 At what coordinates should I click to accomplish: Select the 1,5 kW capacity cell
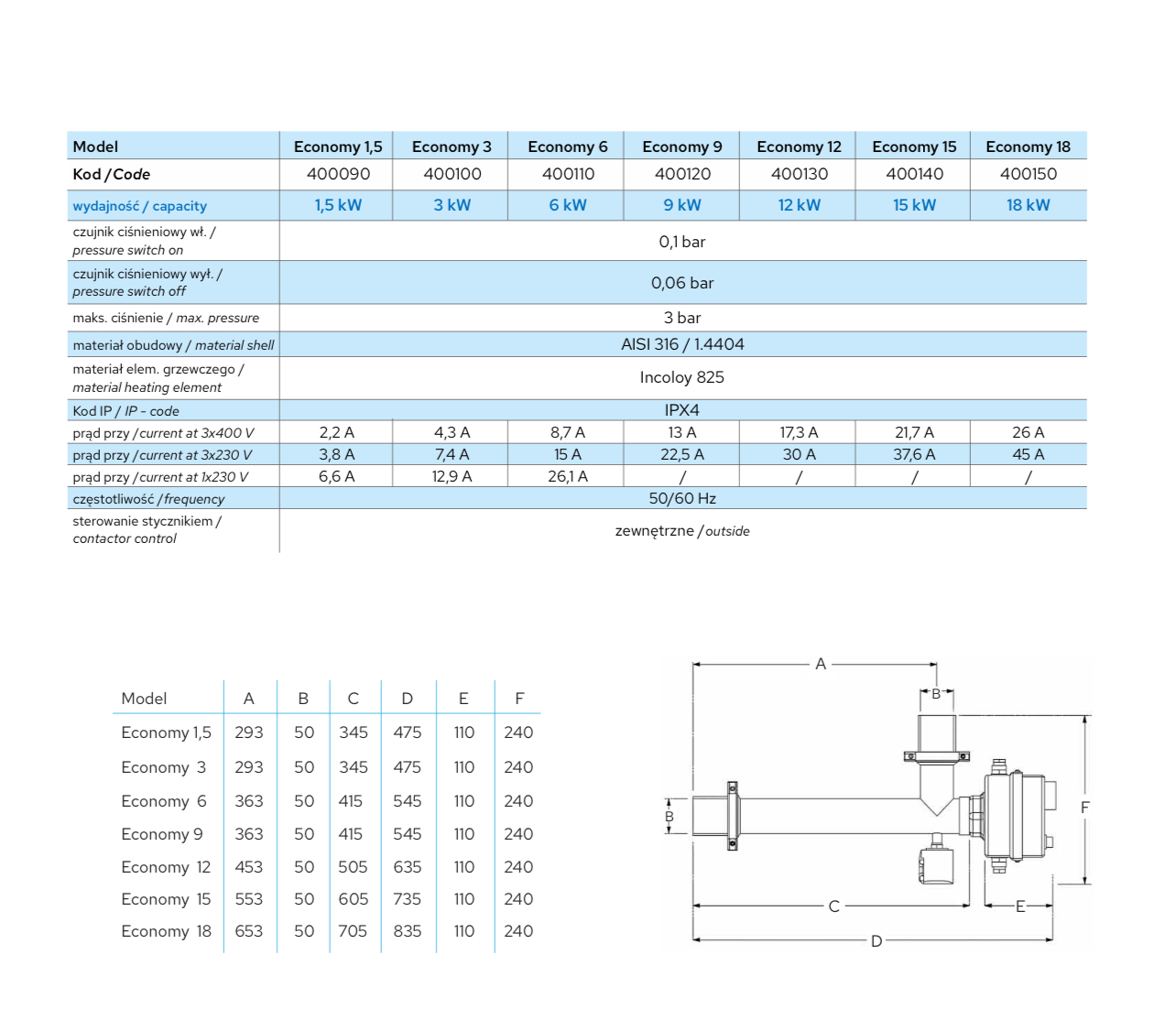pos(338,205)
